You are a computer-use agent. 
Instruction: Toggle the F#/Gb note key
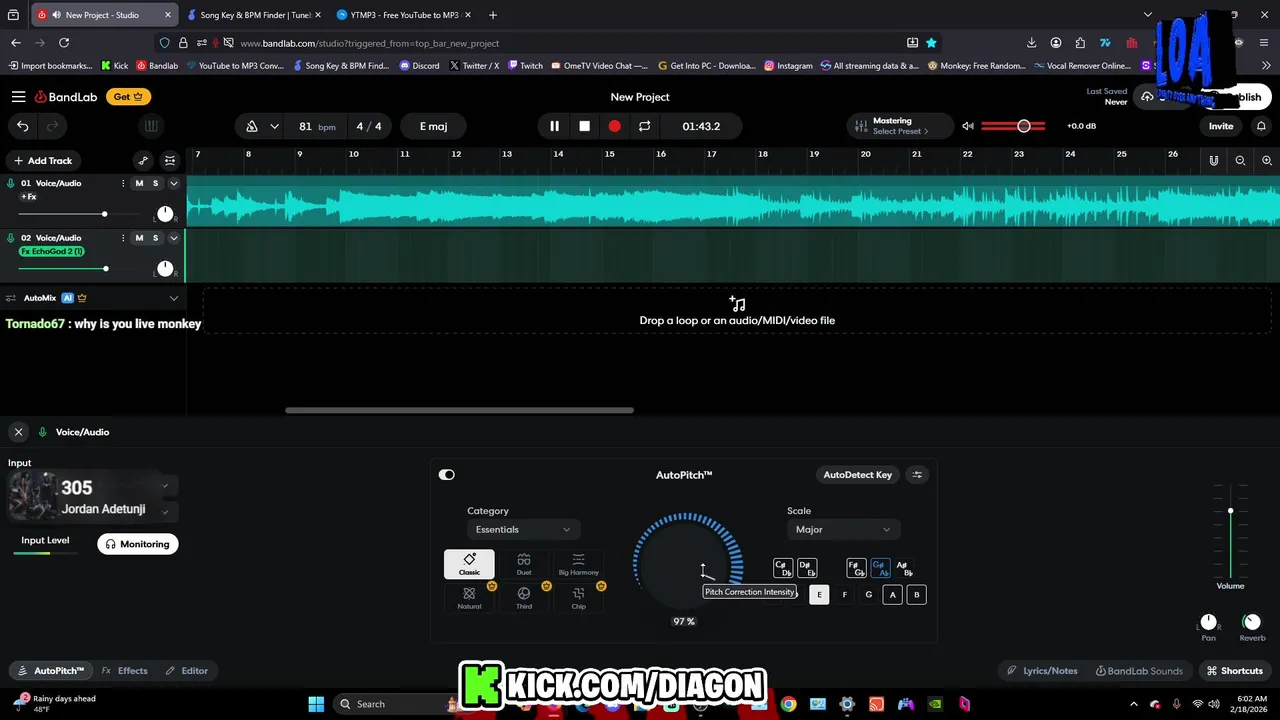click(x=856, y=568)
